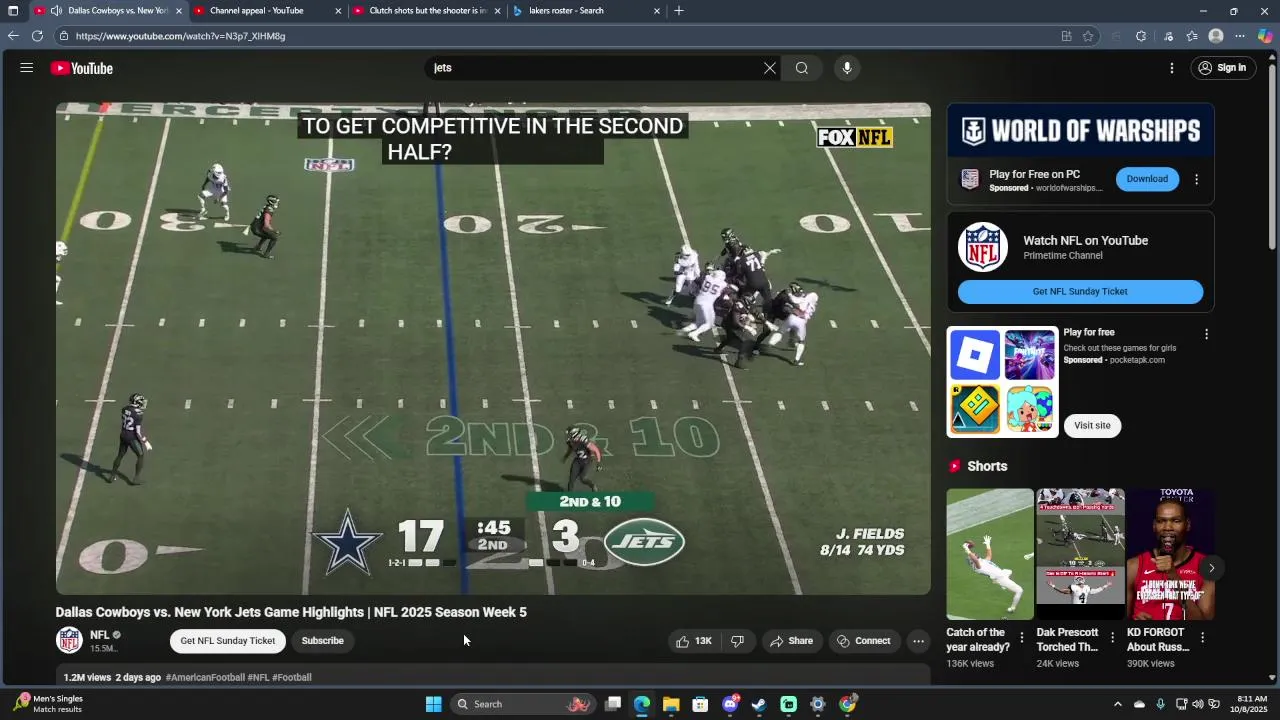Click the Sign in button

1222,68
